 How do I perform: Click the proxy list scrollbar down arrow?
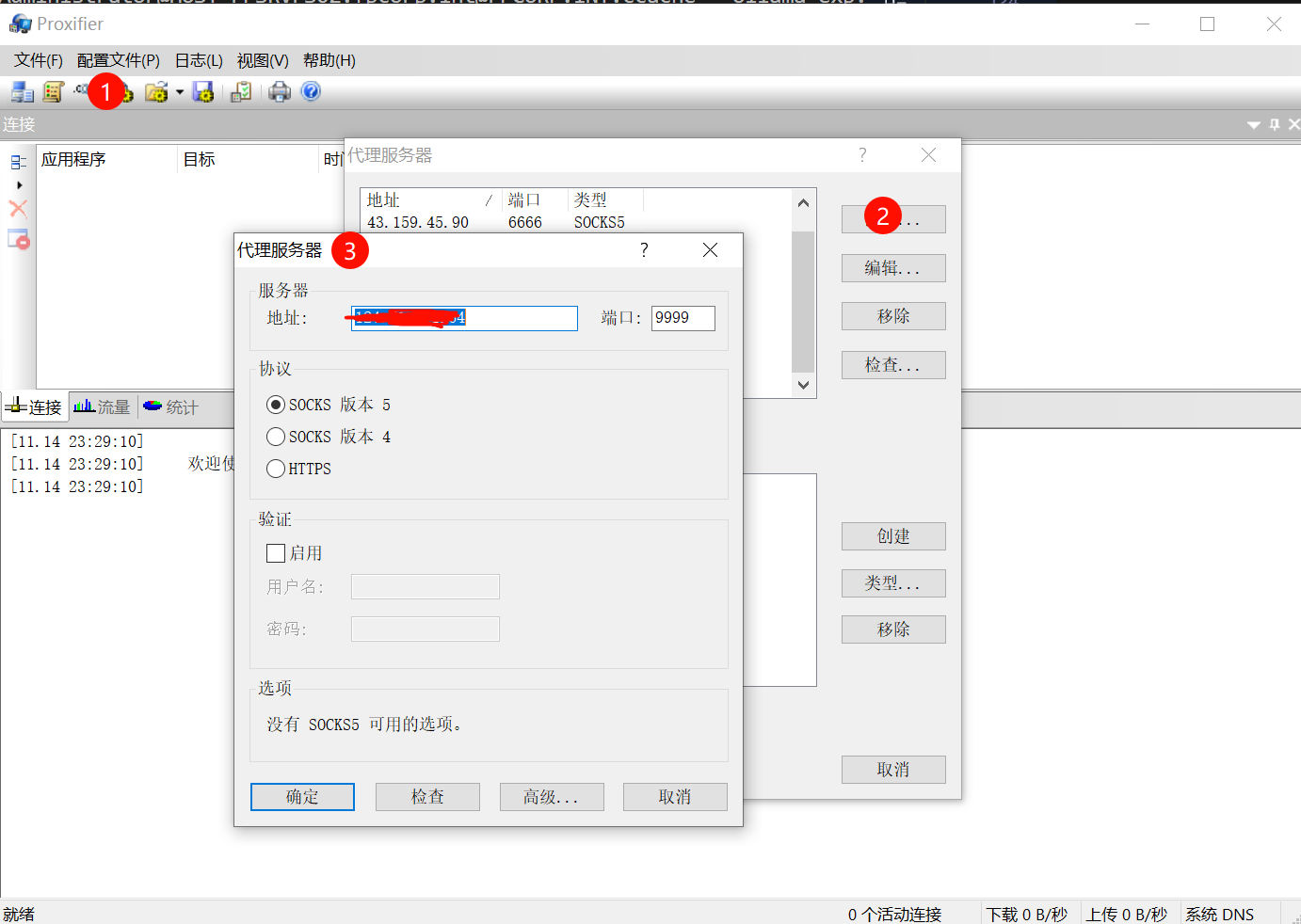(803, 385)
